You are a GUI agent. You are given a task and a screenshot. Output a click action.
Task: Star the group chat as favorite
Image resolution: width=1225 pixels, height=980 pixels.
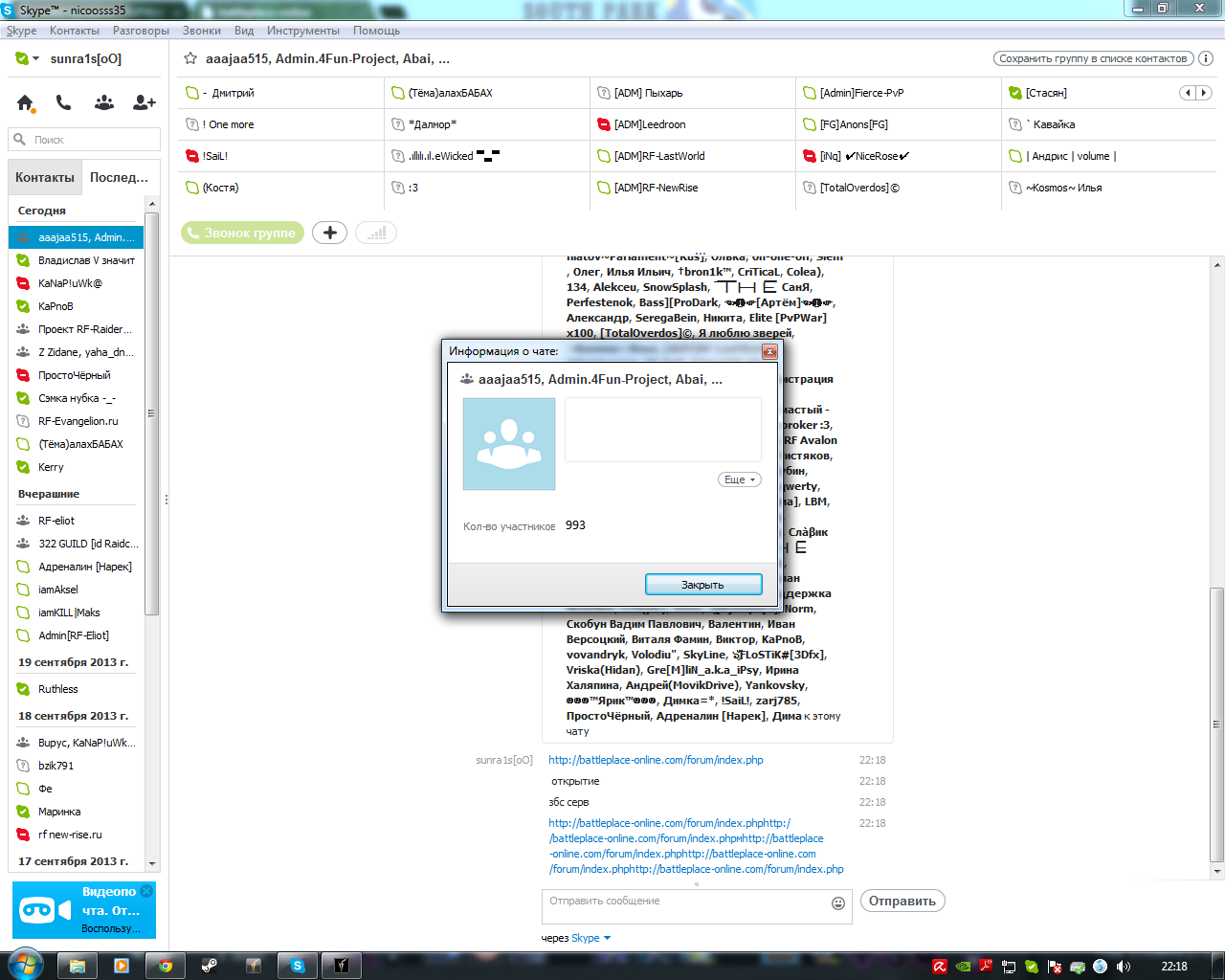click(x=190, y=58)
